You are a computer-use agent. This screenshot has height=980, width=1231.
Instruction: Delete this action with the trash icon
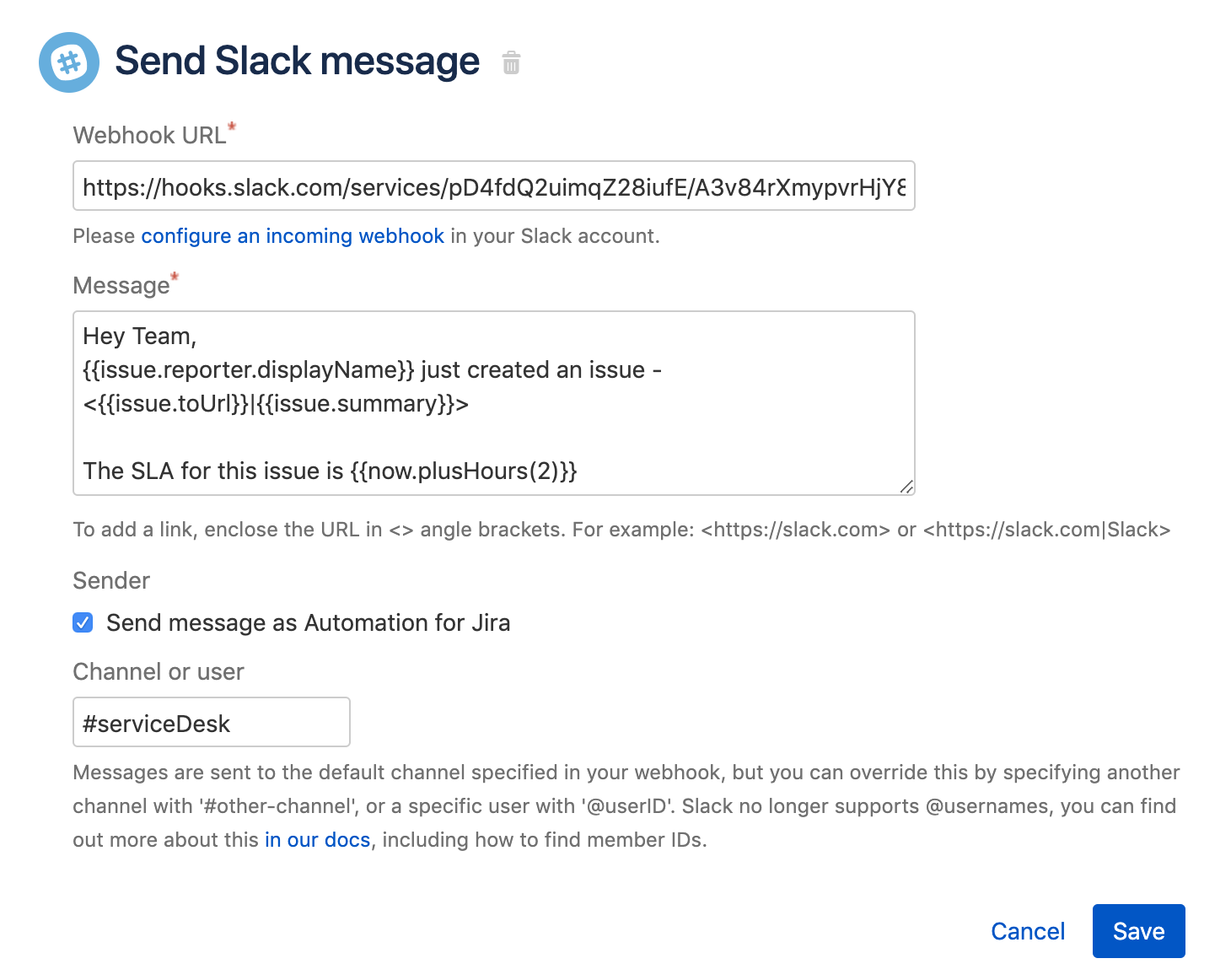tap(511, 63)
